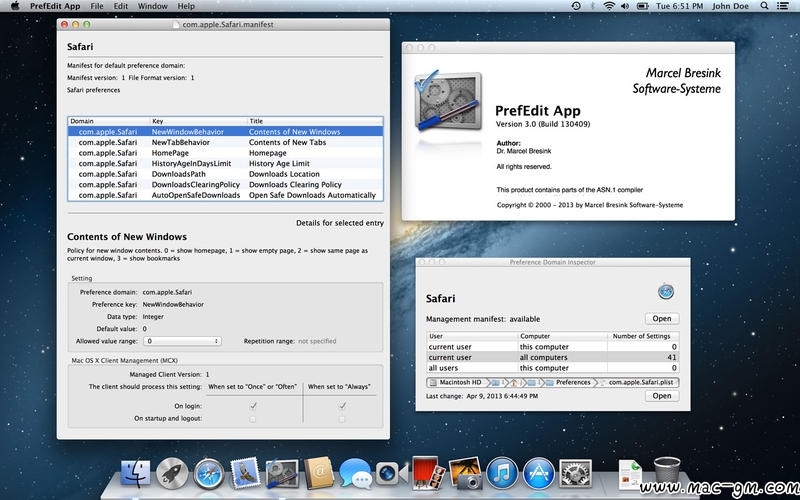Open iPhoto icon in the Dock

coord(465,473)
